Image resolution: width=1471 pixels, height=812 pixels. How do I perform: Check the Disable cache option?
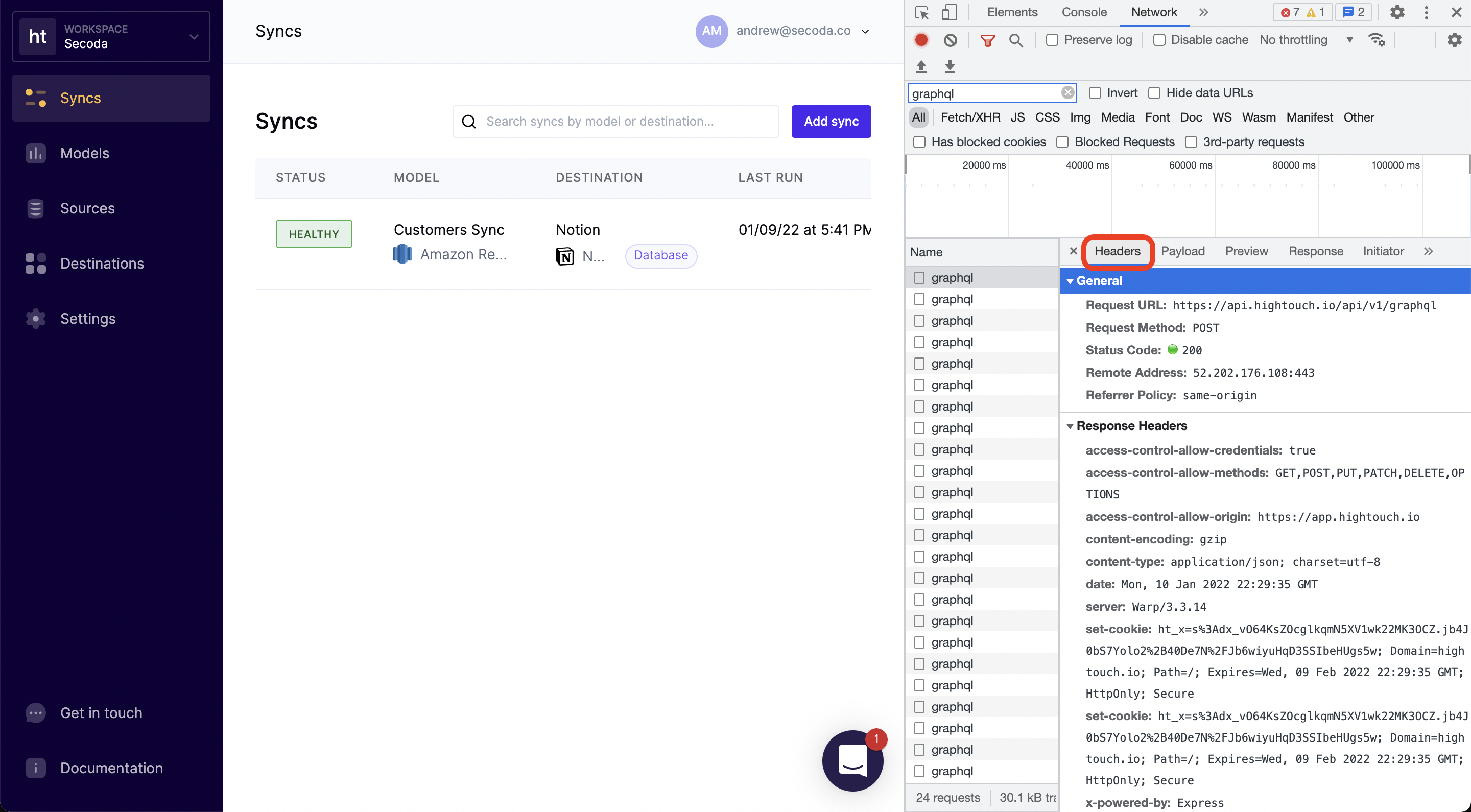1159,40
